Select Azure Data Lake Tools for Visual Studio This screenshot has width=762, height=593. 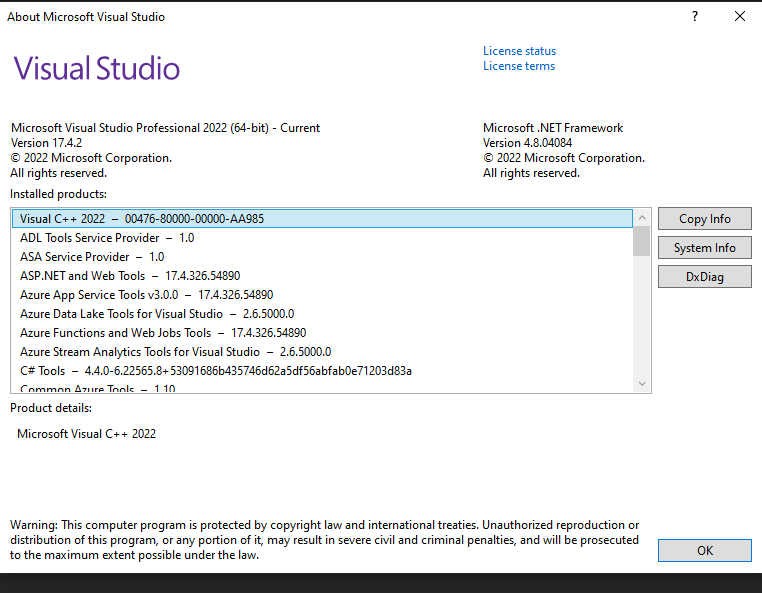pos(322,314)
